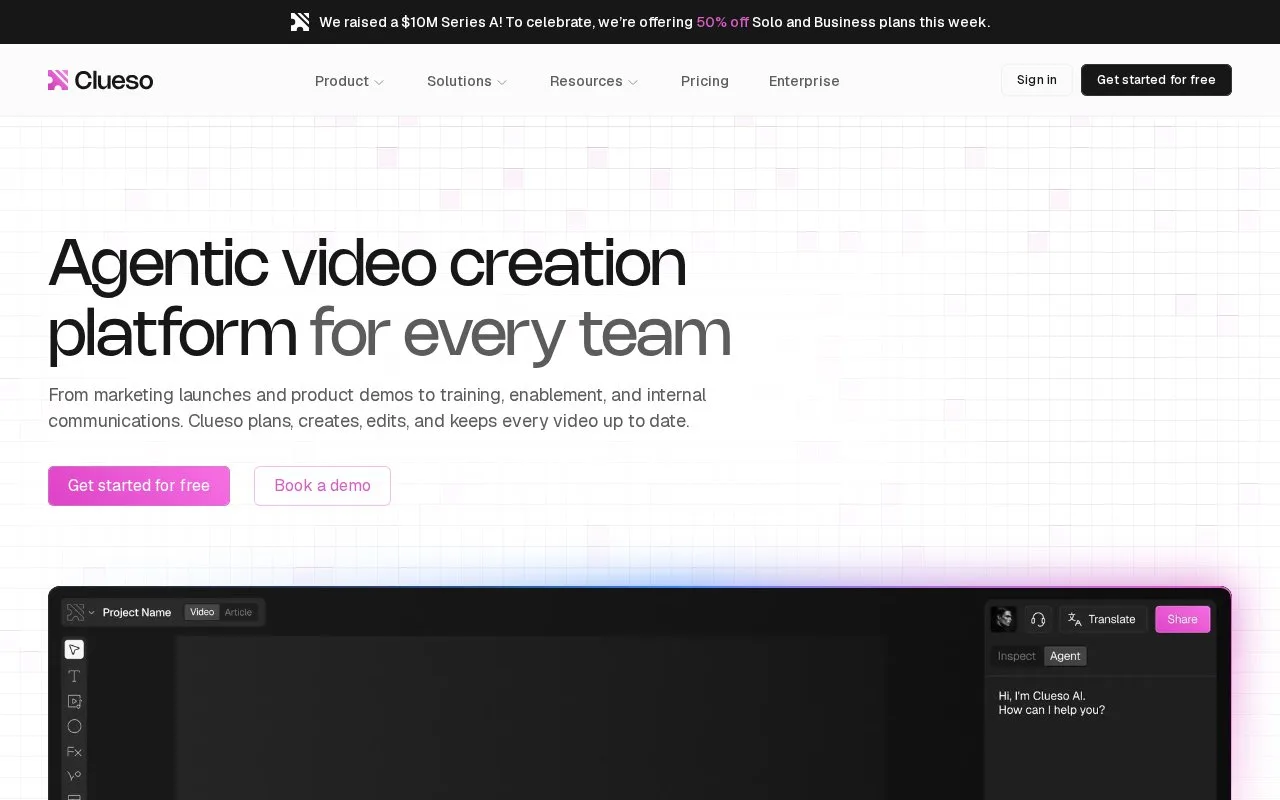
Task: Open the Fx effects tool
Action: (74, 751)
